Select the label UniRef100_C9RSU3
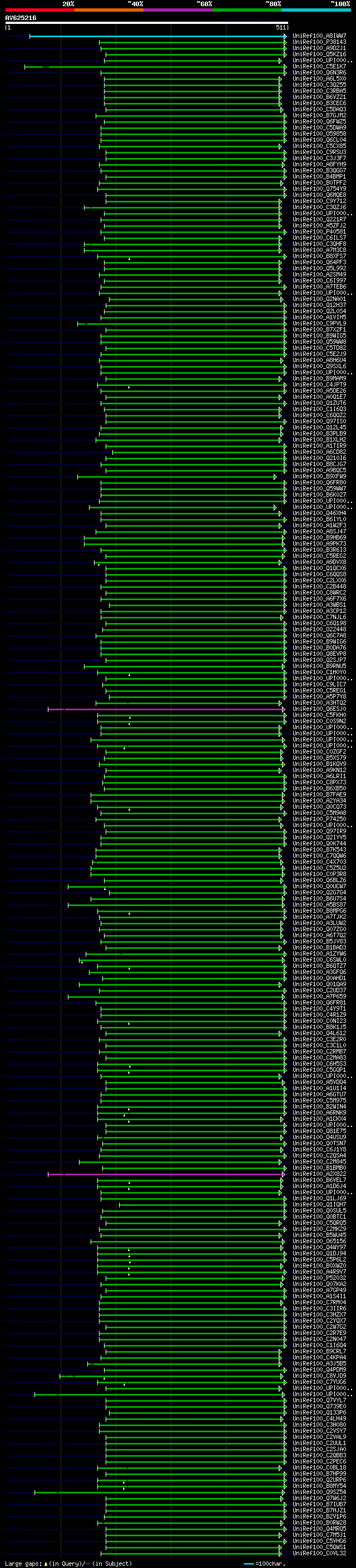This screenshot has height=1568, width=356. (x=319, y=152)
